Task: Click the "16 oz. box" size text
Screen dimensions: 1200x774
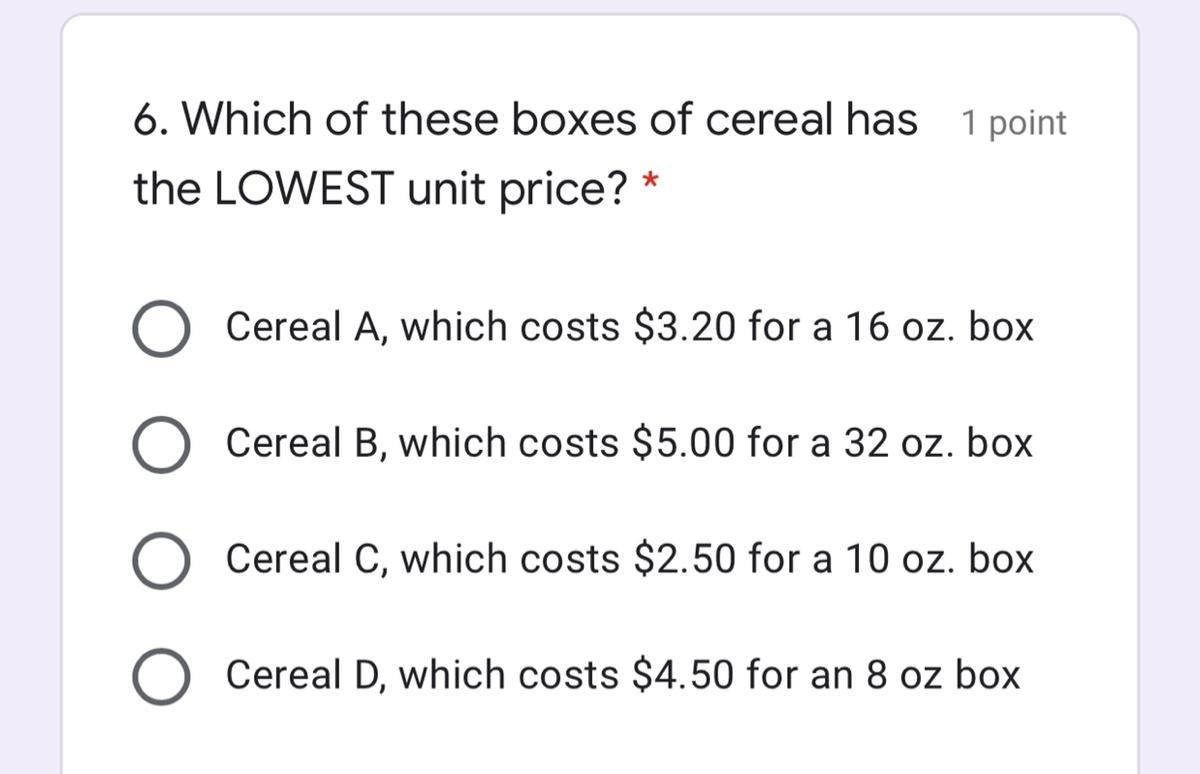Action: coord(939,327)
